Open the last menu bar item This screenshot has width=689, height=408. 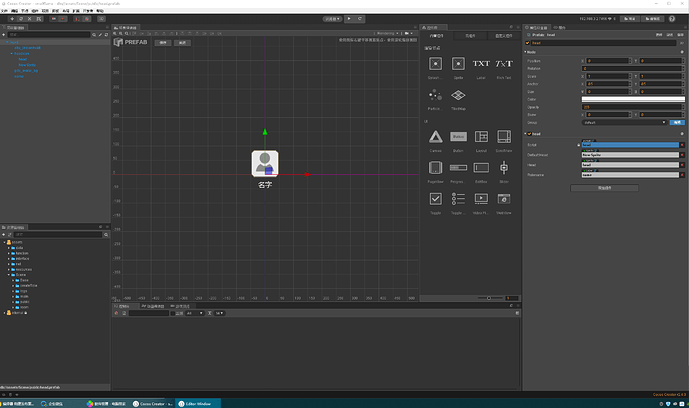coord(100,11)
